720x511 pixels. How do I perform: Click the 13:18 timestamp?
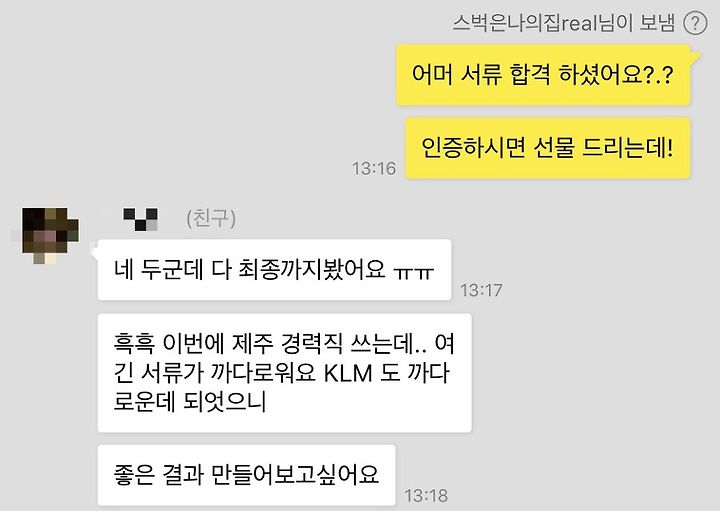(426, 495)
